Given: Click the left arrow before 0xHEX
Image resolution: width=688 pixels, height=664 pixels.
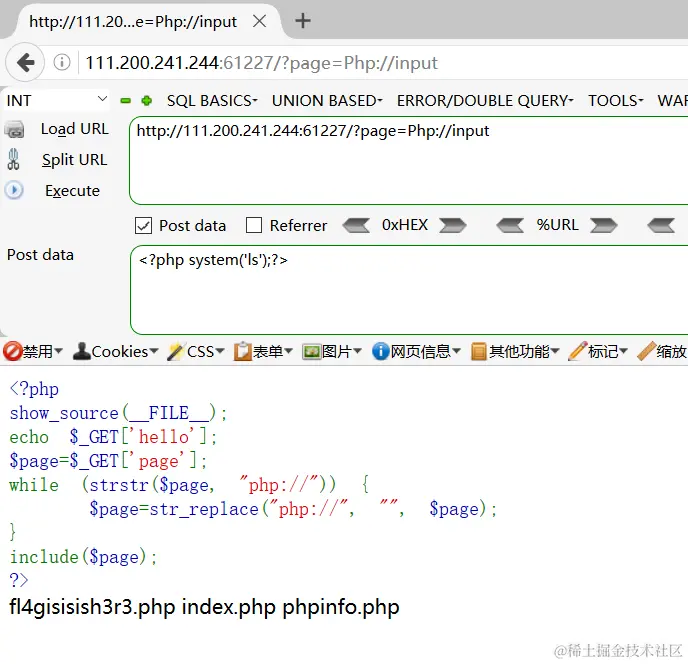Looking at the screenshot, I should point(356,225).
